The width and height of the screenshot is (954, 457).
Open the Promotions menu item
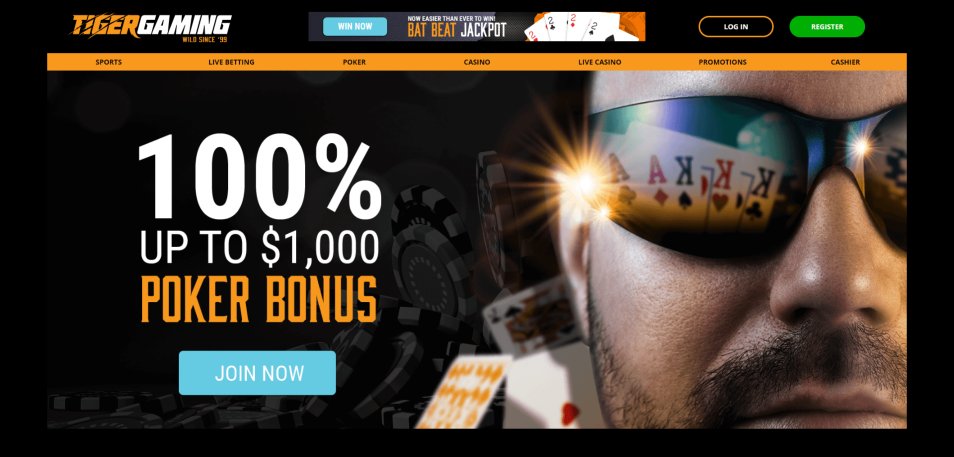point(722,62)
